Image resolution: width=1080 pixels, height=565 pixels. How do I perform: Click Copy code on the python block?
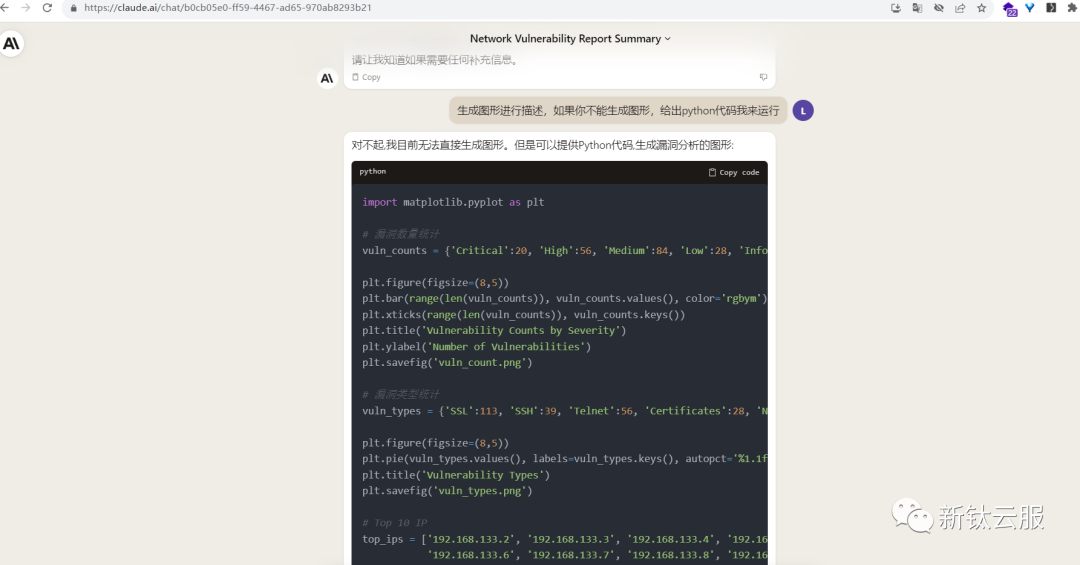click(x=734, y=172)
